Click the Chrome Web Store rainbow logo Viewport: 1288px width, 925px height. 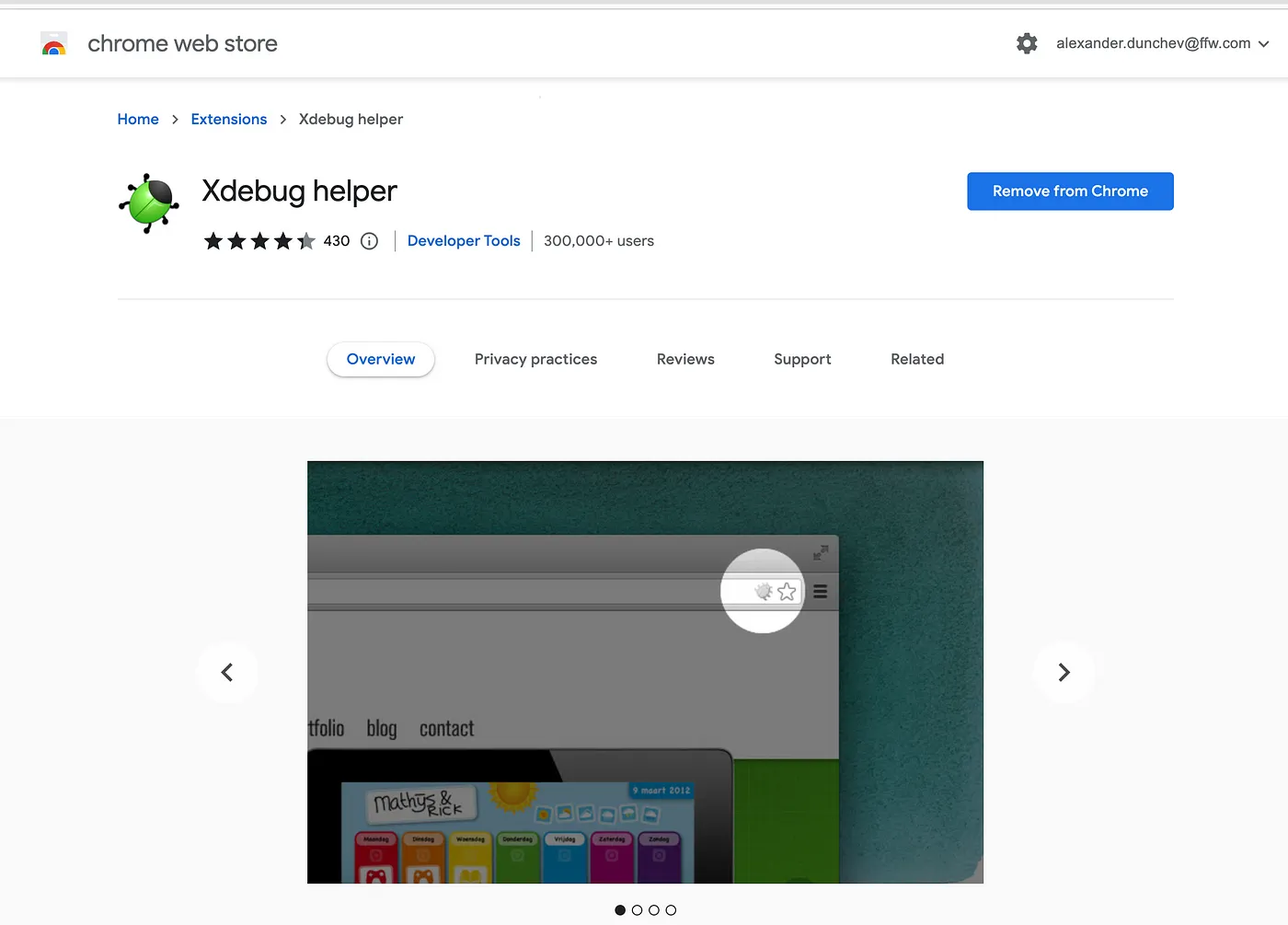pos(54,43)
